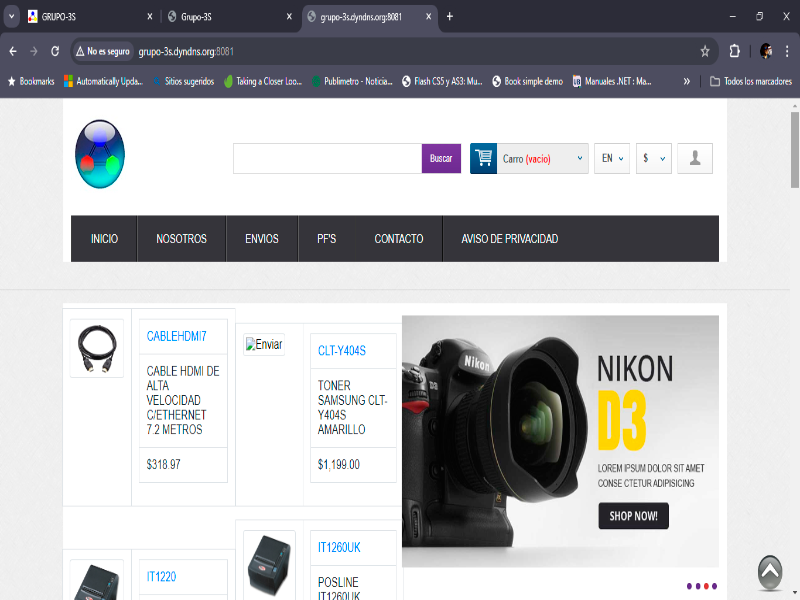Focus the product search input field
Viewport: 800px width, 600px height.
[328, 159]
